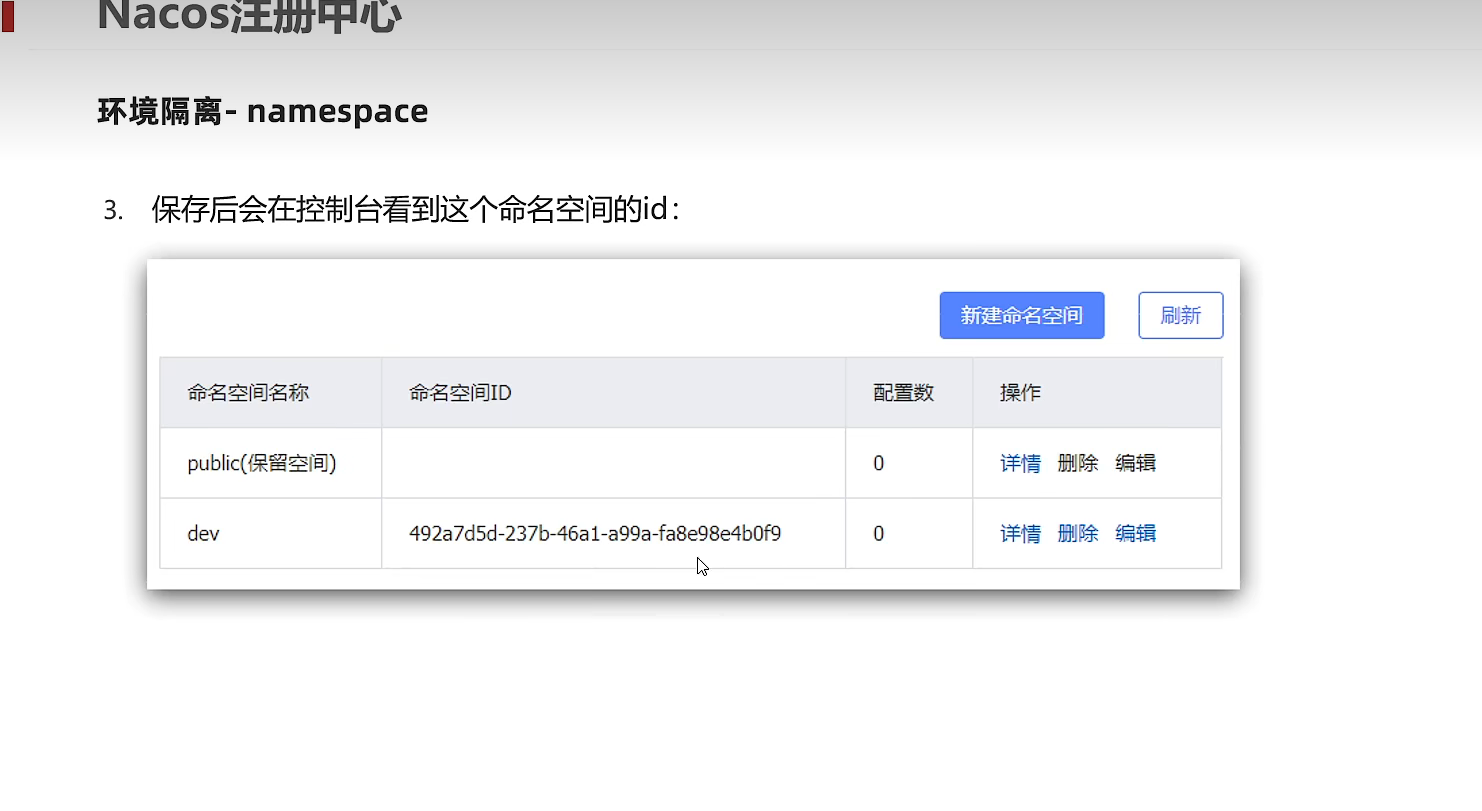This screenshot has height=811, width=1482.
Task: View 详情 of the dev namespace
Action: point(1020,534)
